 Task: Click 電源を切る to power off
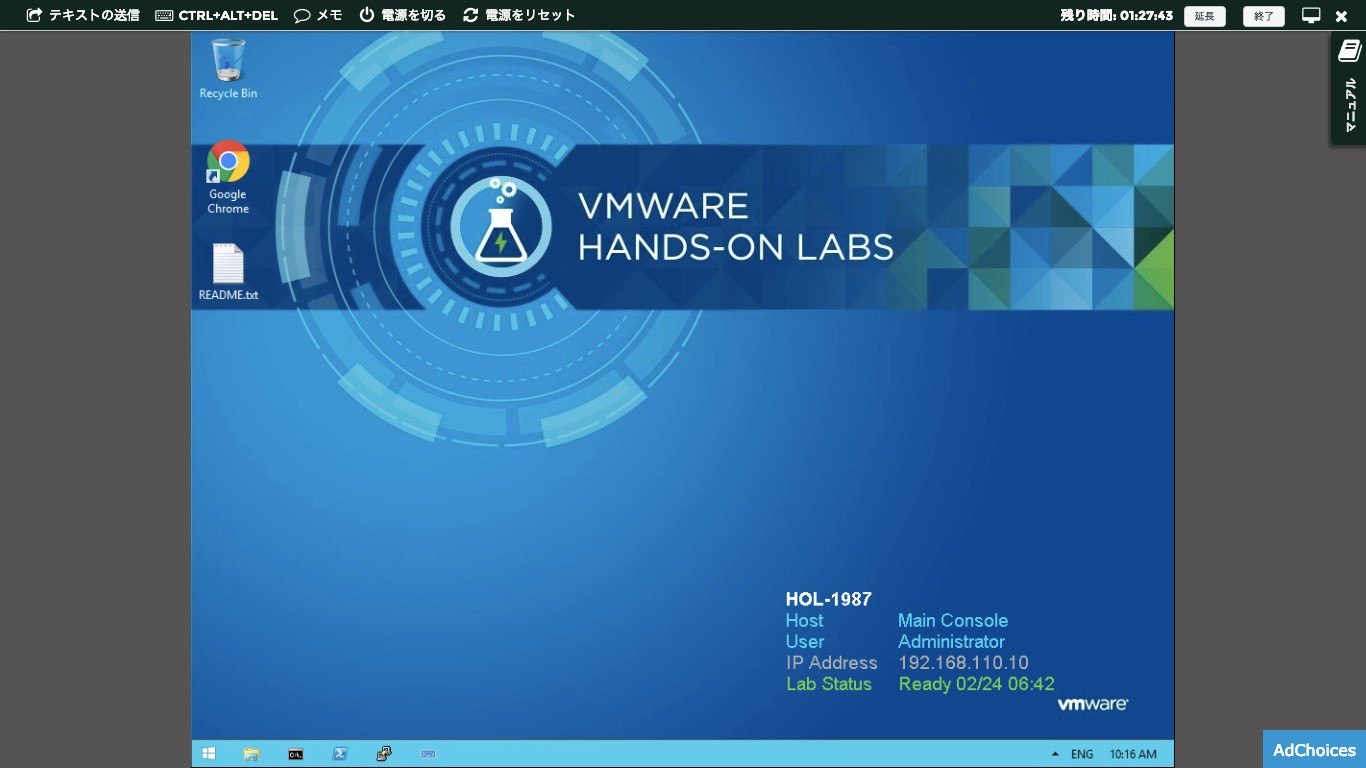[403, 15]
